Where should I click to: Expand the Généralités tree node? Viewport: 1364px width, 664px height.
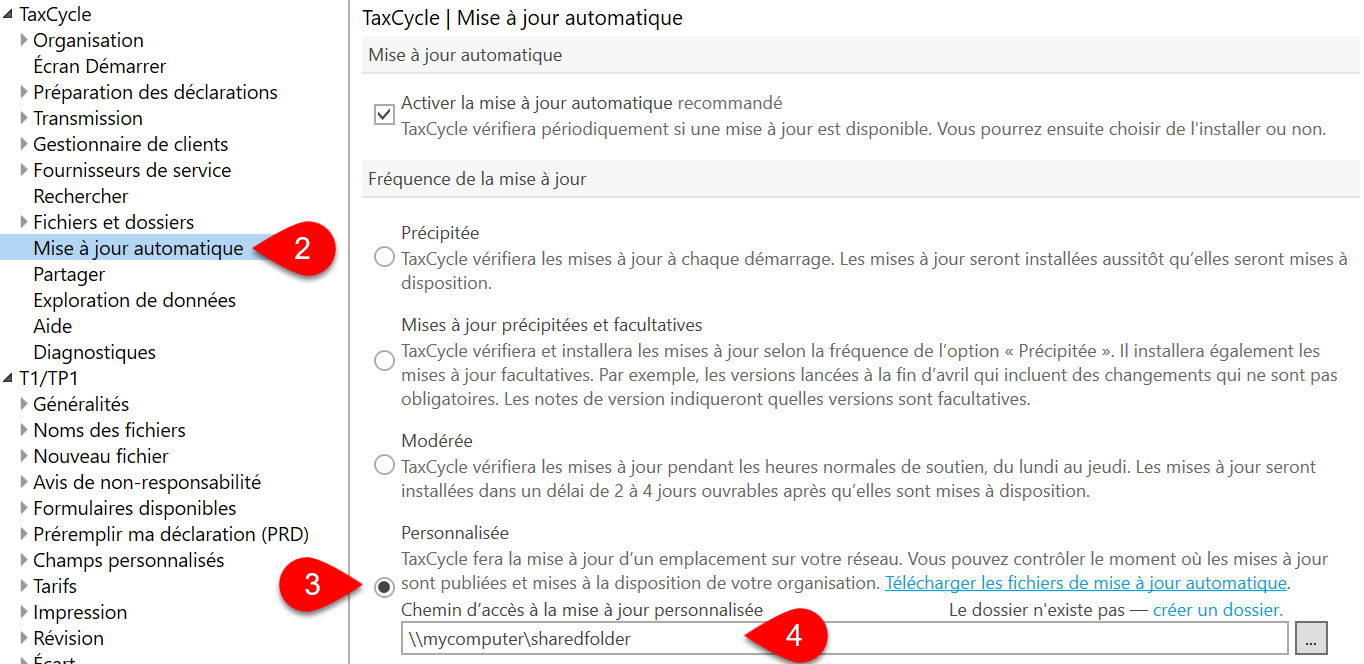(24, 404)
